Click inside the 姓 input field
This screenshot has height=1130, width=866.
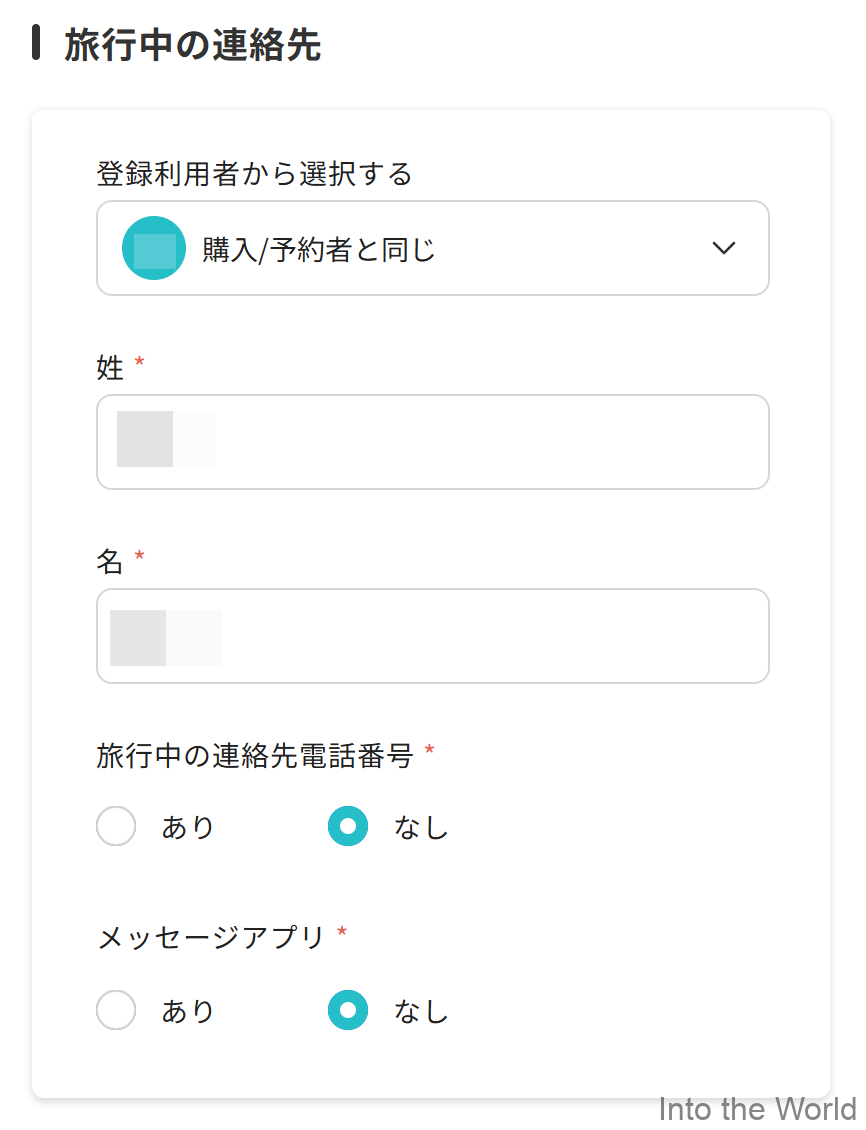[432, 441]
